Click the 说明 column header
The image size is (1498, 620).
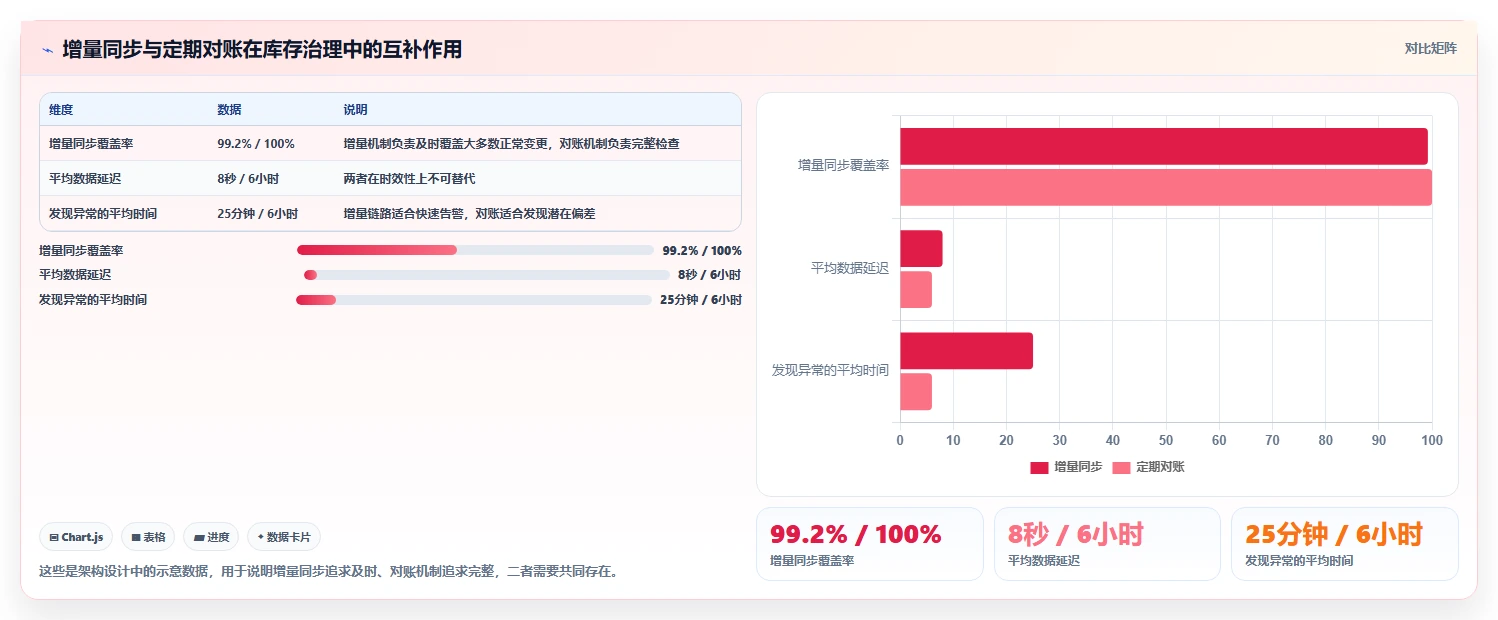click(355, 110)
